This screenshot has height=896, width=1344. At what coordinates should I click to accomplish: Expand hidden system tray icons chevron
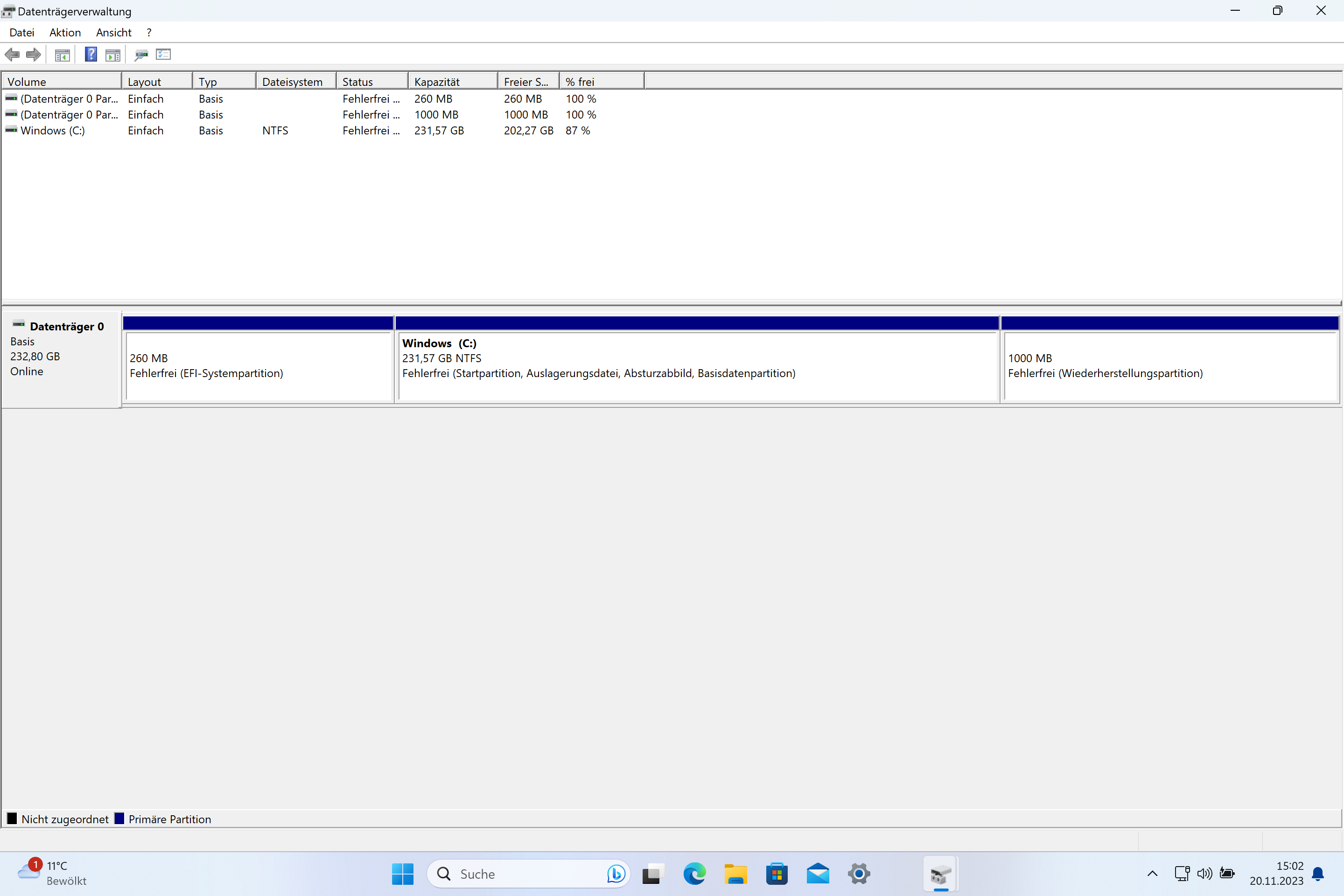click(x=1152, y=874)
